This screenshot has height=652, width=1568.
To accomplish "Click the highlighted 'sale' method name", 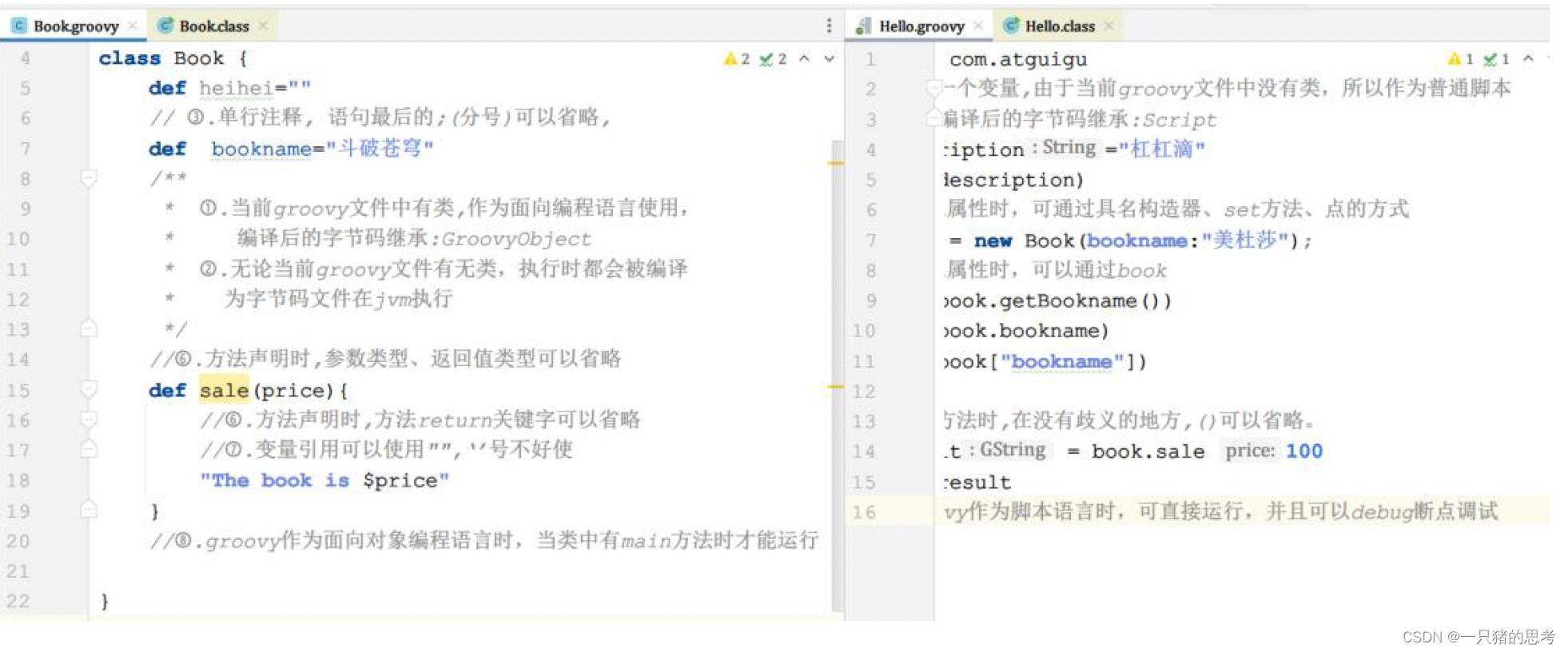I will (x=224, y=390).
